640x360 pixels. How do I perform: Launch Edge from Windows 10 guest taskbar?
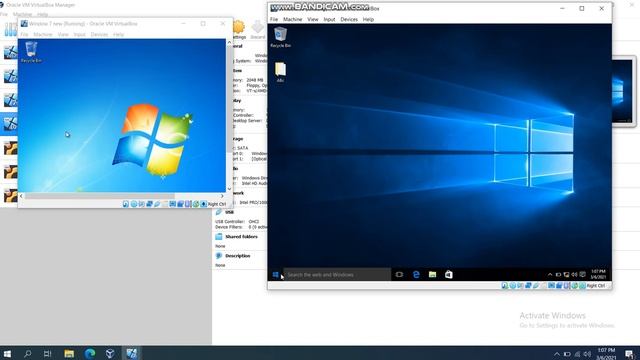416,275
